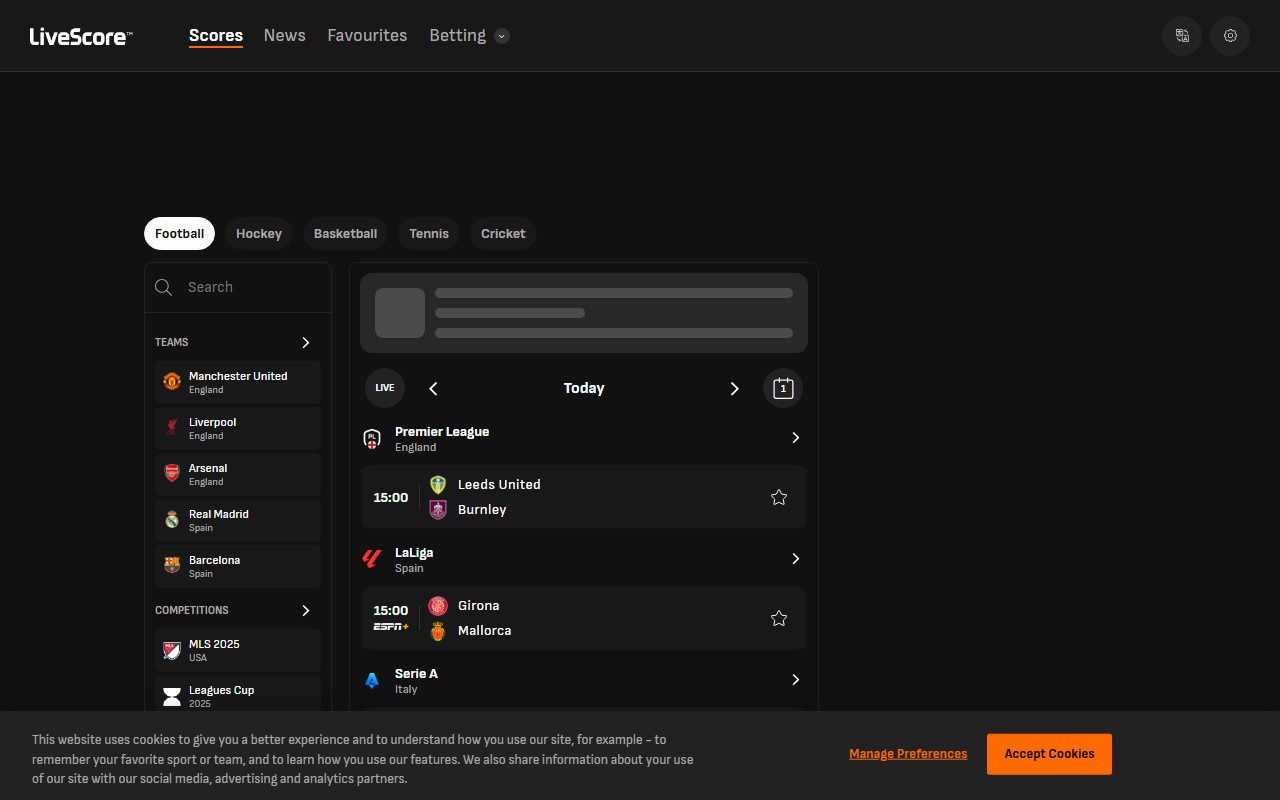Screen dimensions: 1280x800
Task: Click the Manchester United crest
Action: 172,382
